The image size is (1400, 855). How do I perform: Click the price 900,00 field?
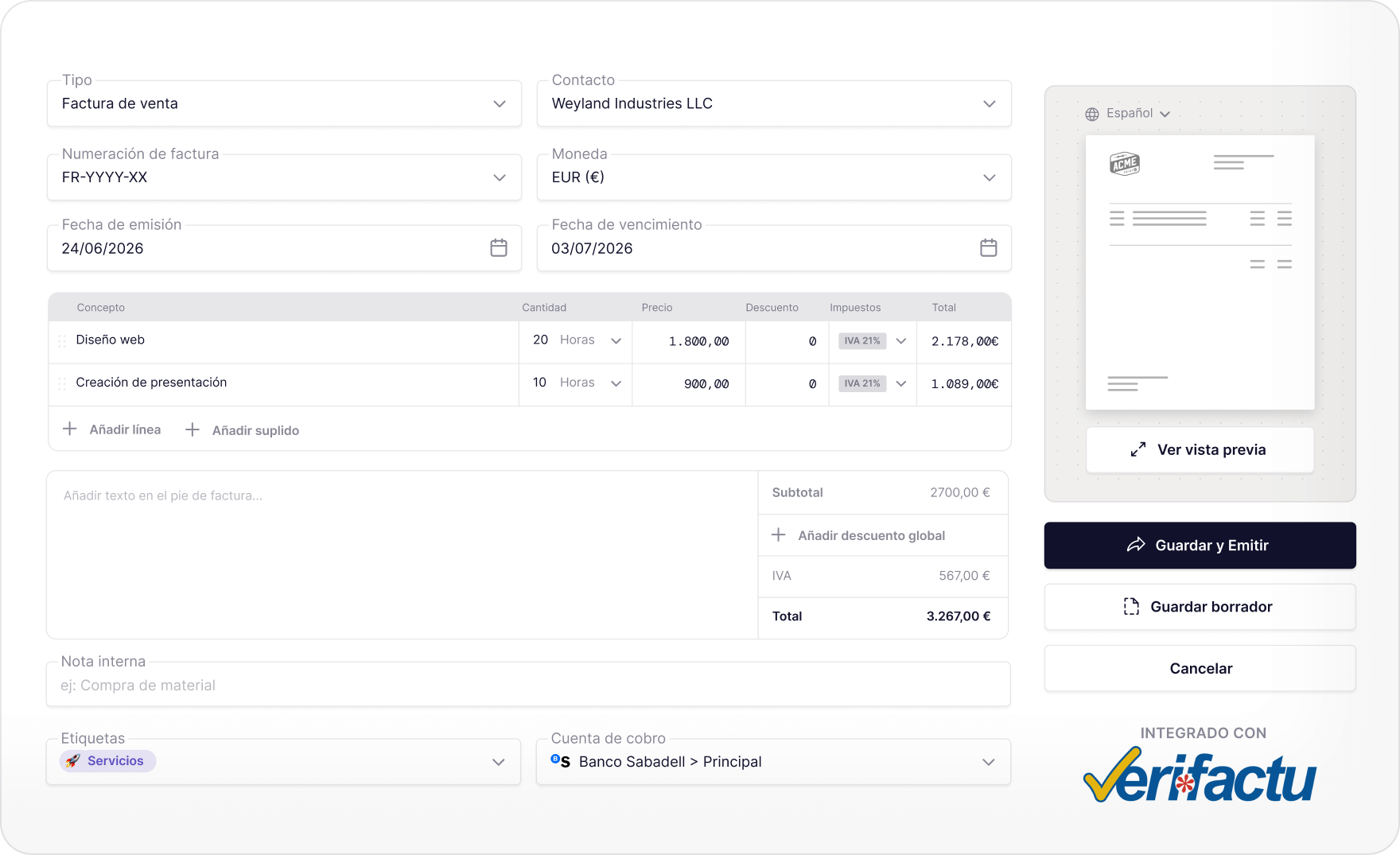(x=689, y=384)
